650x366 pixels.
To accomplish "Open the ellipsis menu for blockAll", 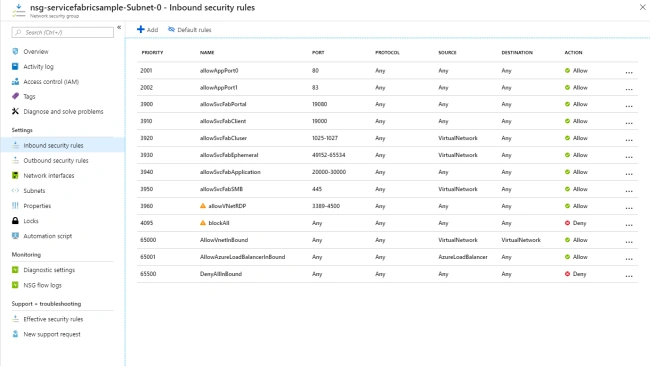I will (629, 225).
